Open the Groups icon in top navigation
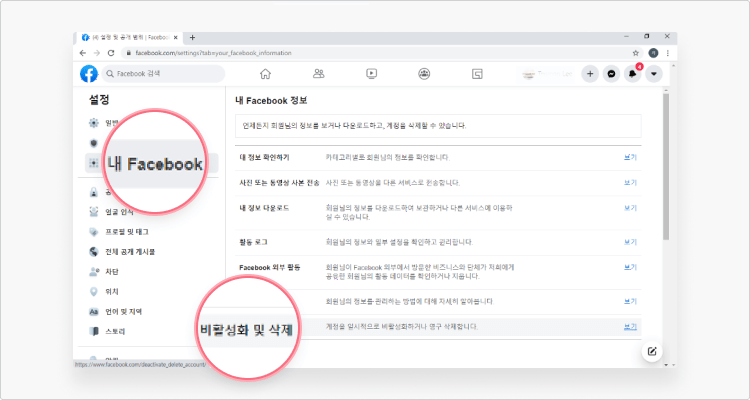750x400 pixels. pos(424,74)
